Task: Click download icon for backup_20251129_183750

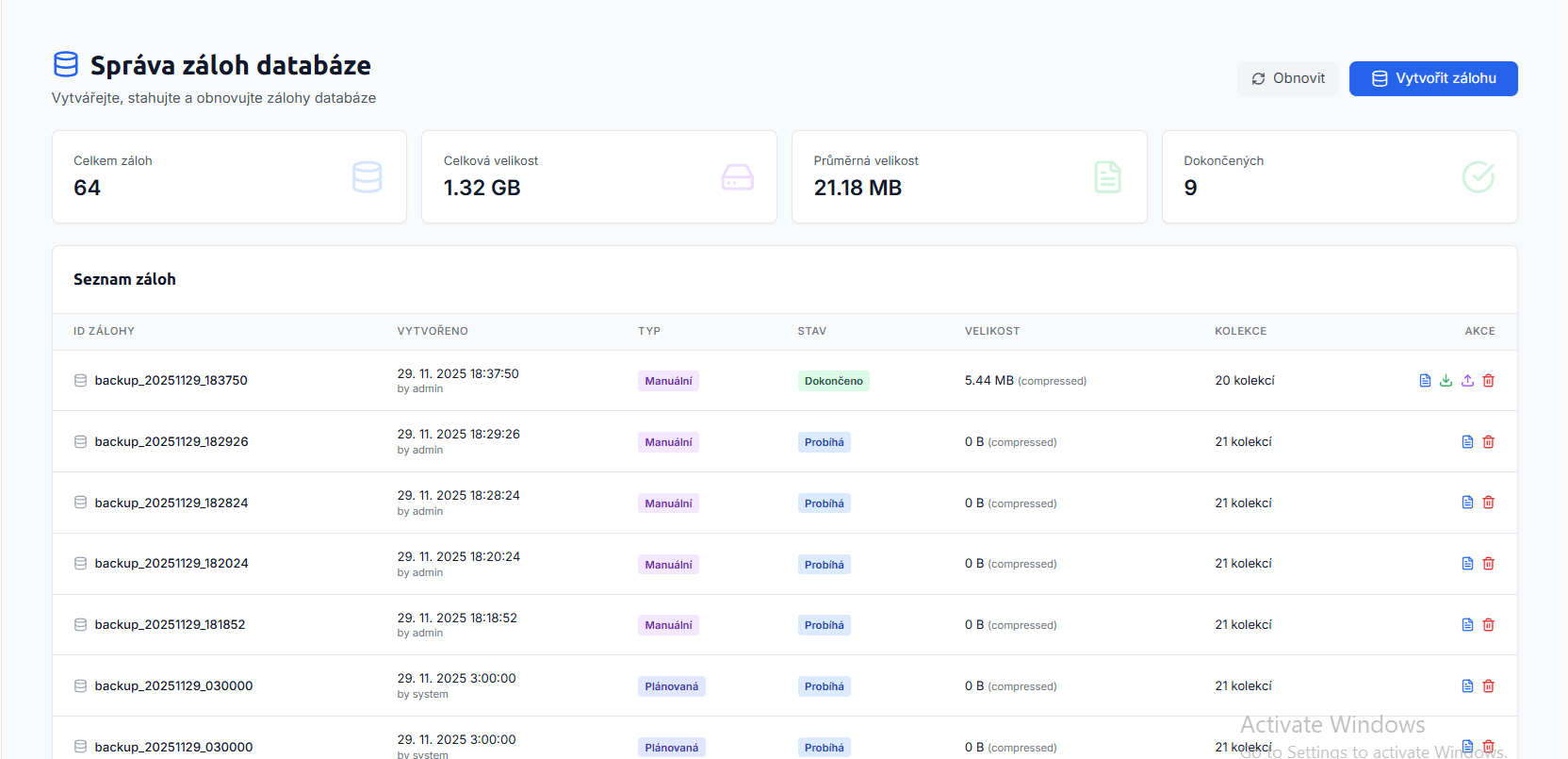Action: [x=1445, y=381]
